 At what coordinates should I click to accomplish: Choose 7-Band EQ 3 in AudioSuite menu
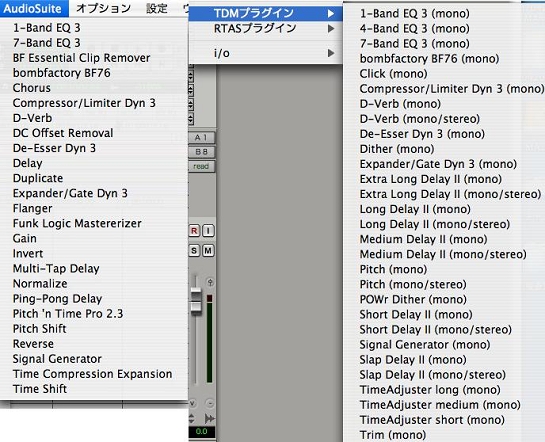(x=47, y=43)
